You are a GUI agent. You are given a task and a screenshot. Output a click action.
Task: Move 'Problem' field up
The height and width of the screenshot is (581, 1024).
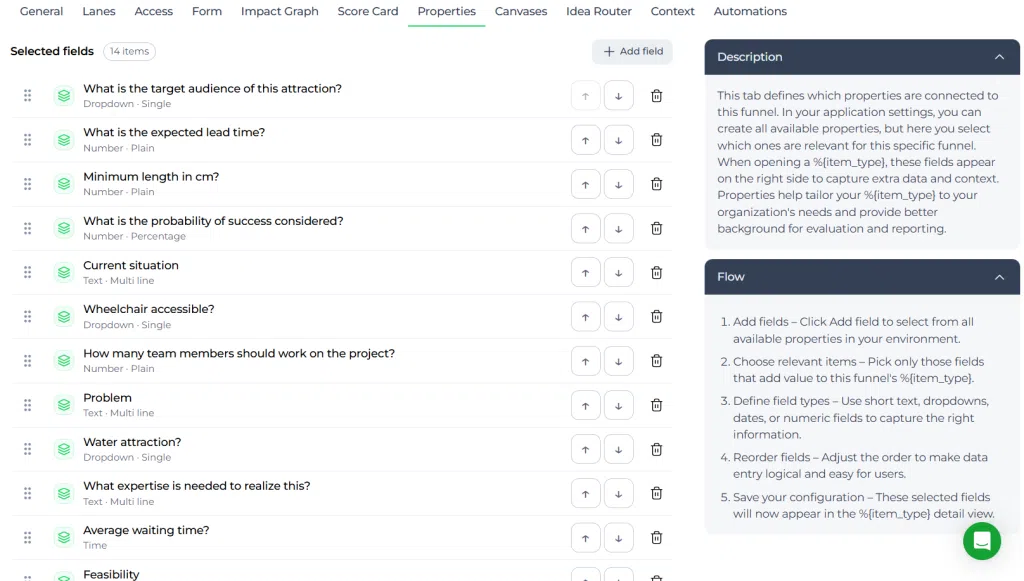tap(585, 405)
